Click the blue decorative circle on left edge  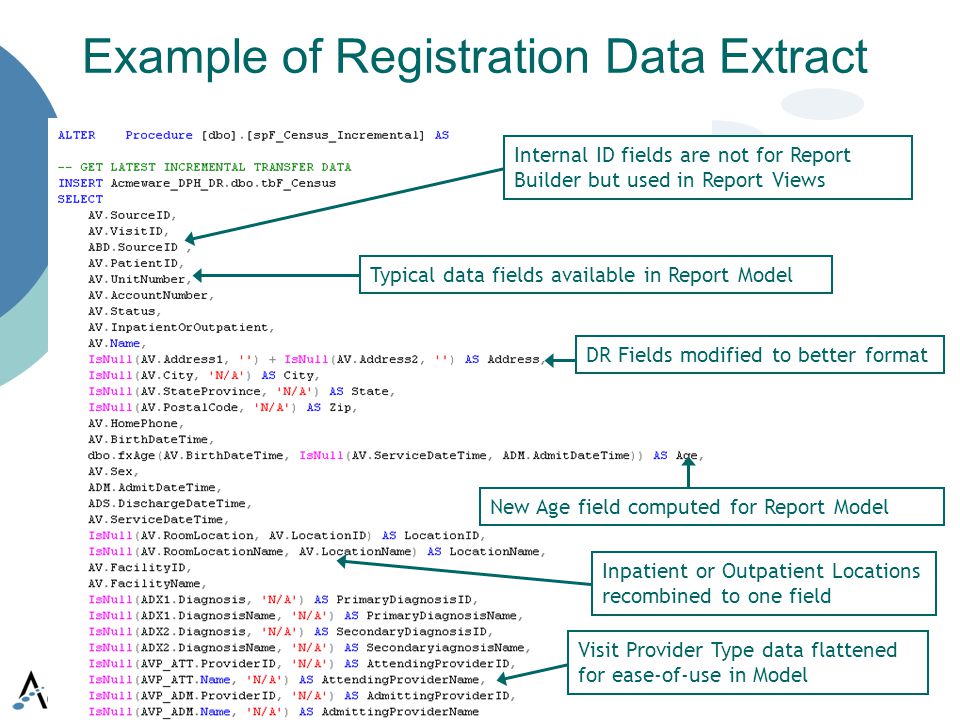tap(24, 184)
